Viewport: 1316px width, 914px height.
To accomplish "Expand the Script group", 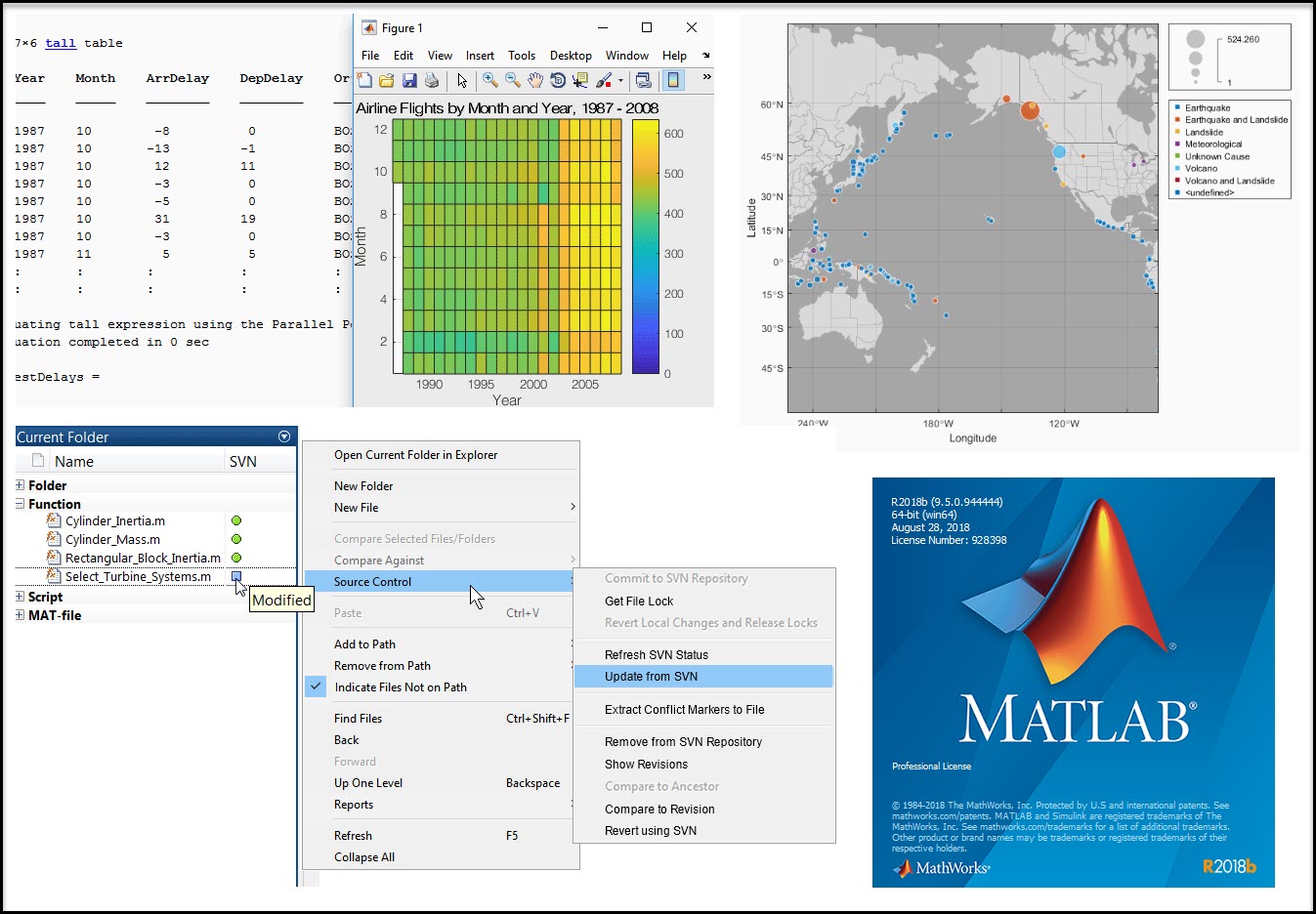I will [20, 597].
